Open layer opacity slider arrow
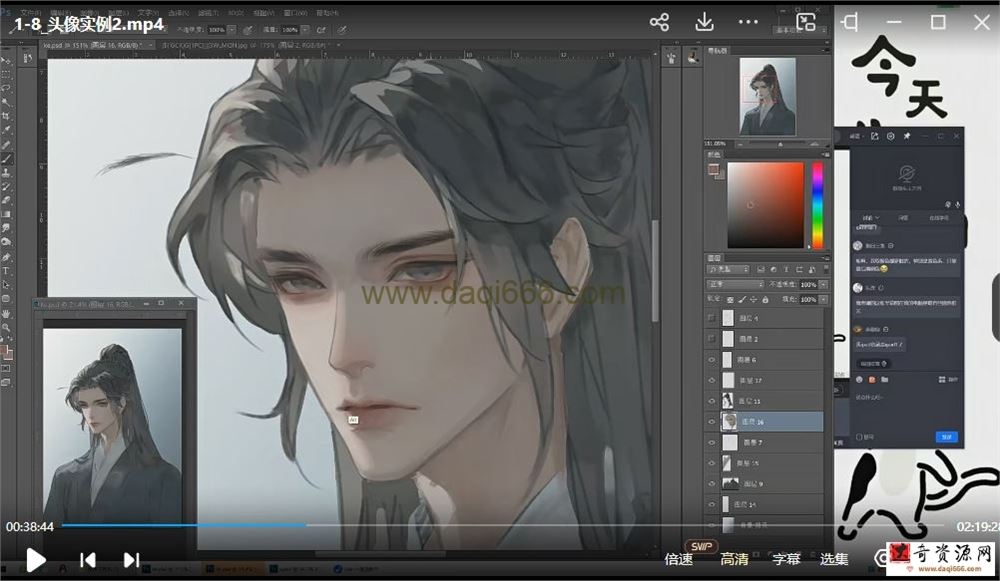 (823, 284)
